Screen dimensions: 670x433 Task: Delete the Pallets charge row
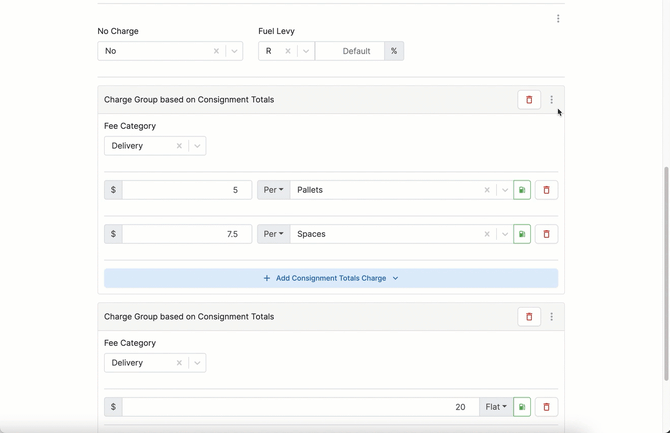(x=546, y=190)
